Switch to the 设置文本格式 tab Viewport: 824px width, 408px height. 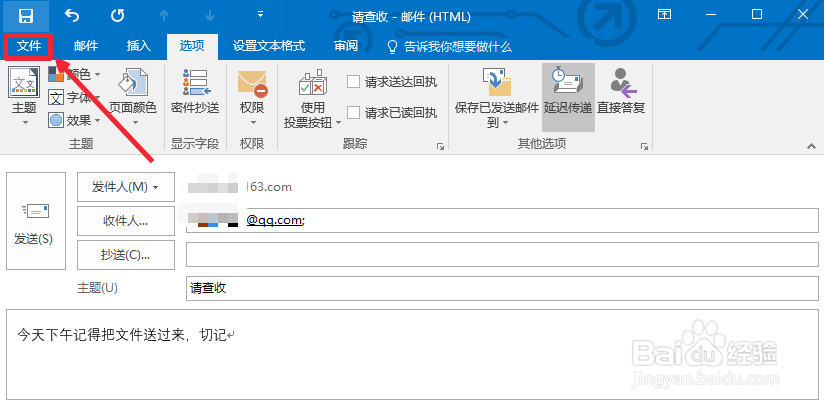click(269, 46)
